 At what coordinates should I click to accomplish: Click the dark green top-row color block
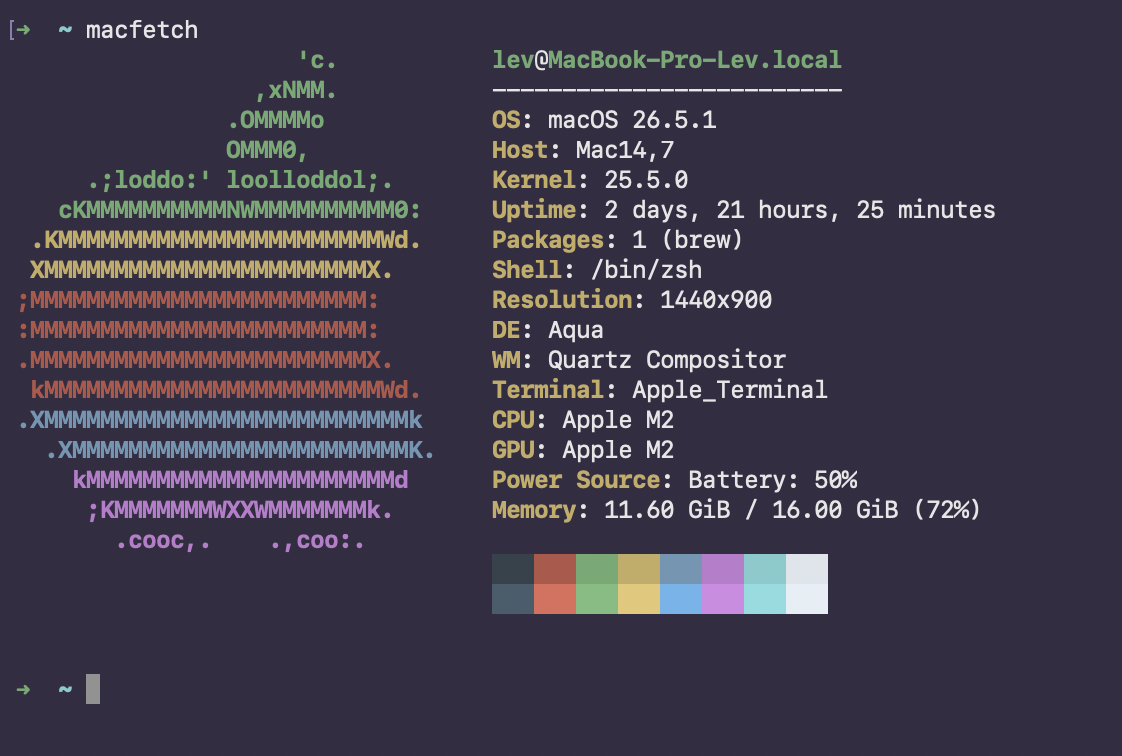point(597,569)
